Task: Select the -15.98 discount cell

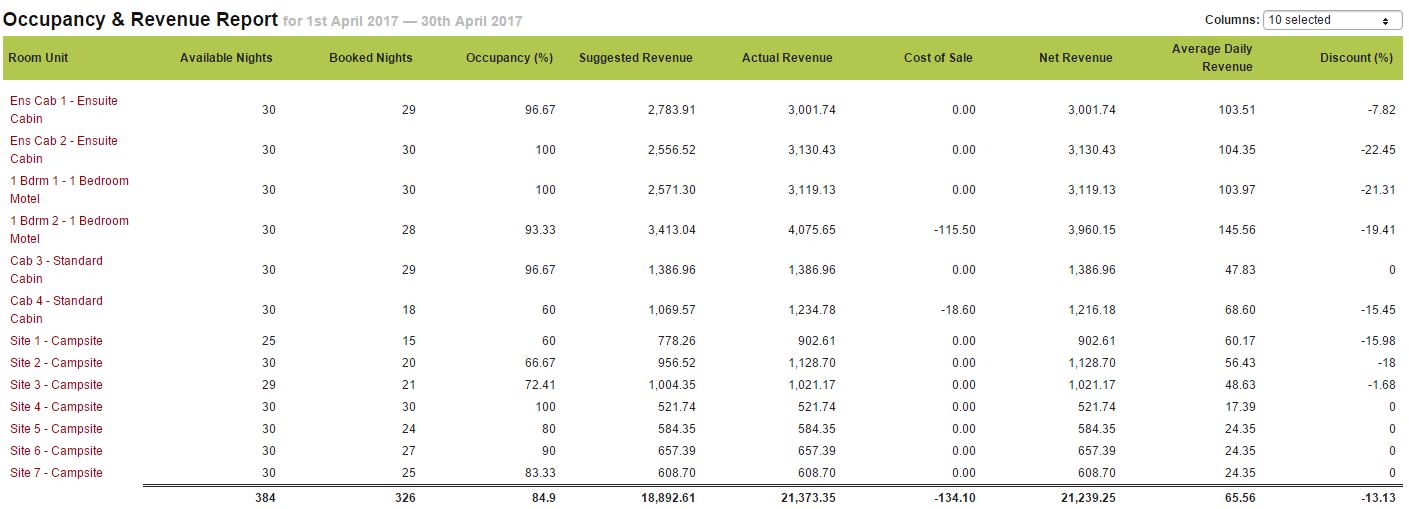Action: tap(1380, 341)
